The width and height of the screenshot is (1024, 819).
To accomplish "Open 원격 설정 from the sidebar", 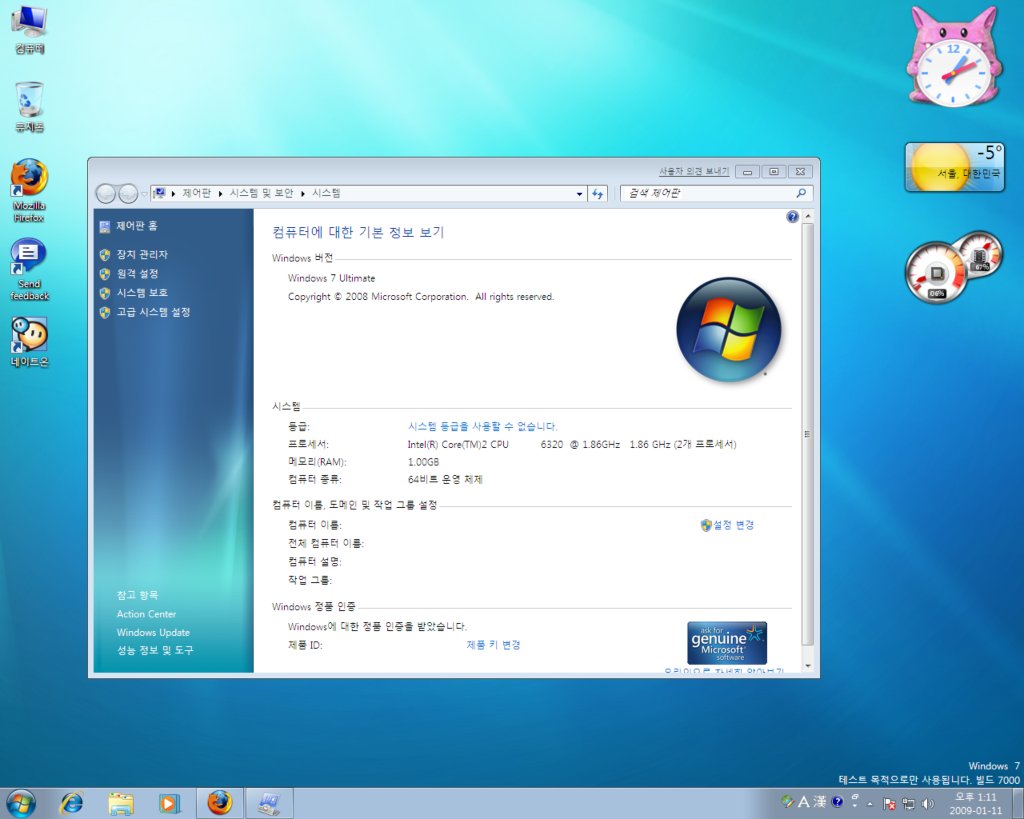I will click(137, 274).
